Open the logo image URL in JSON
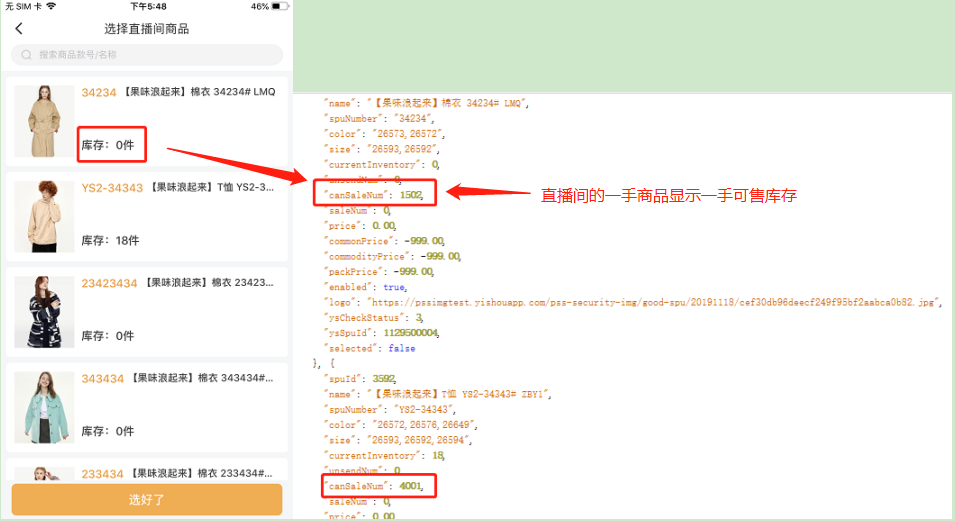955x521 pixels. pyautogui.click(x=652, y=302)
